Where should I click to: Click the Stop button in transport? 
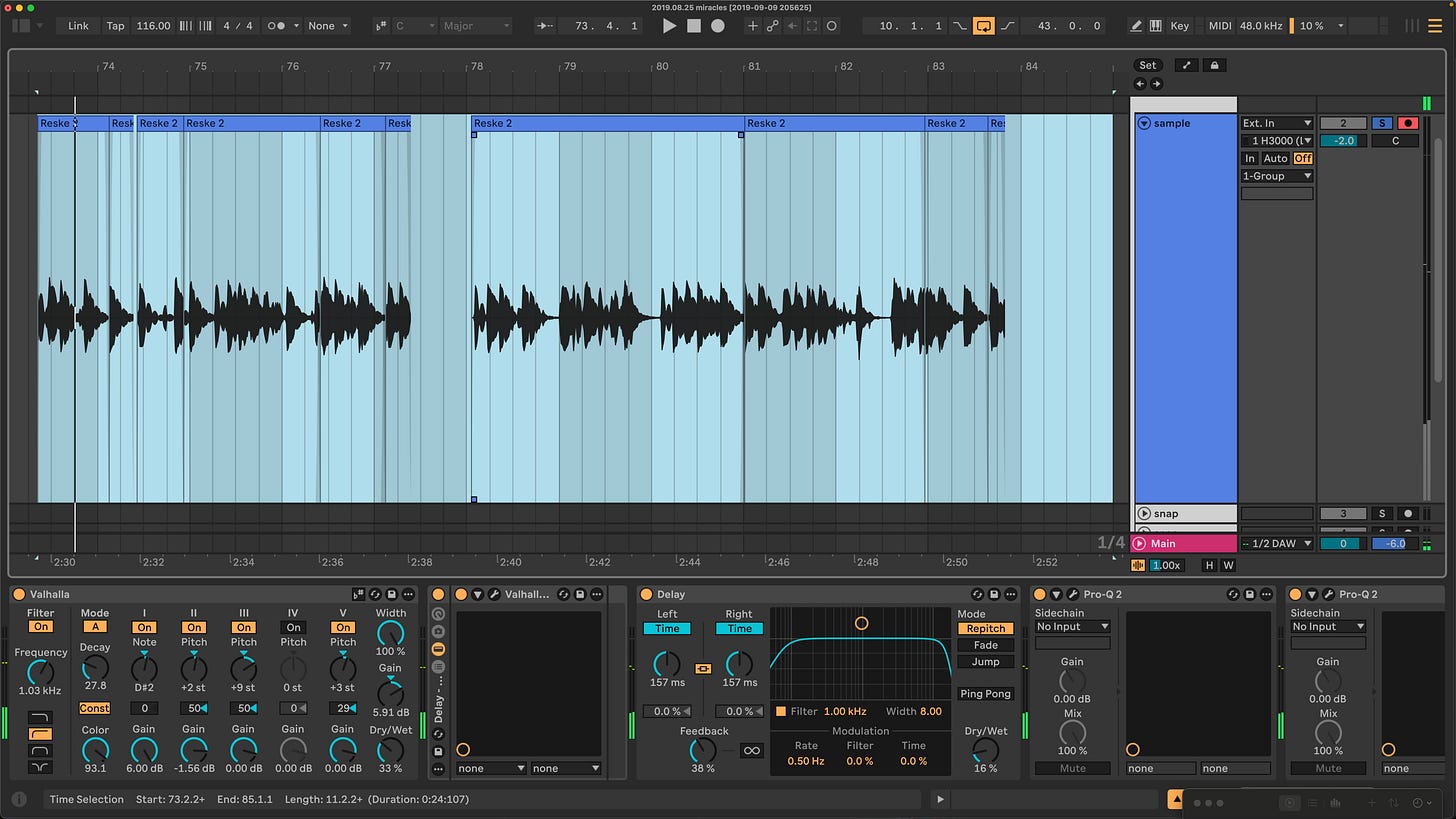click(x=693, y=26)
